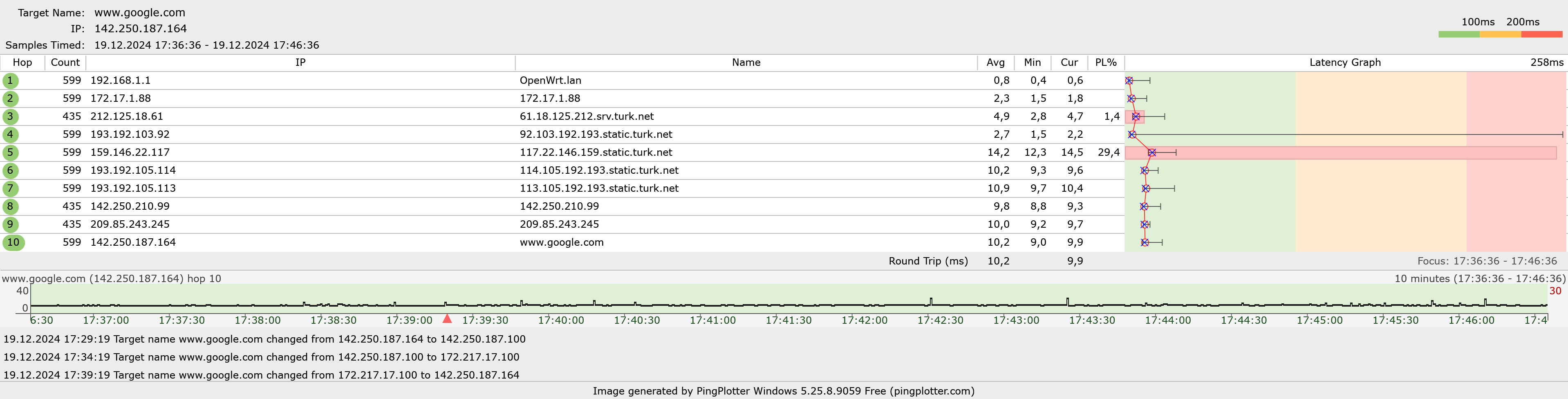The height and width of the screenshot is (399, 1568).
Task: Click the green 100ms legend color bar
Action: tap(1458, 35)
